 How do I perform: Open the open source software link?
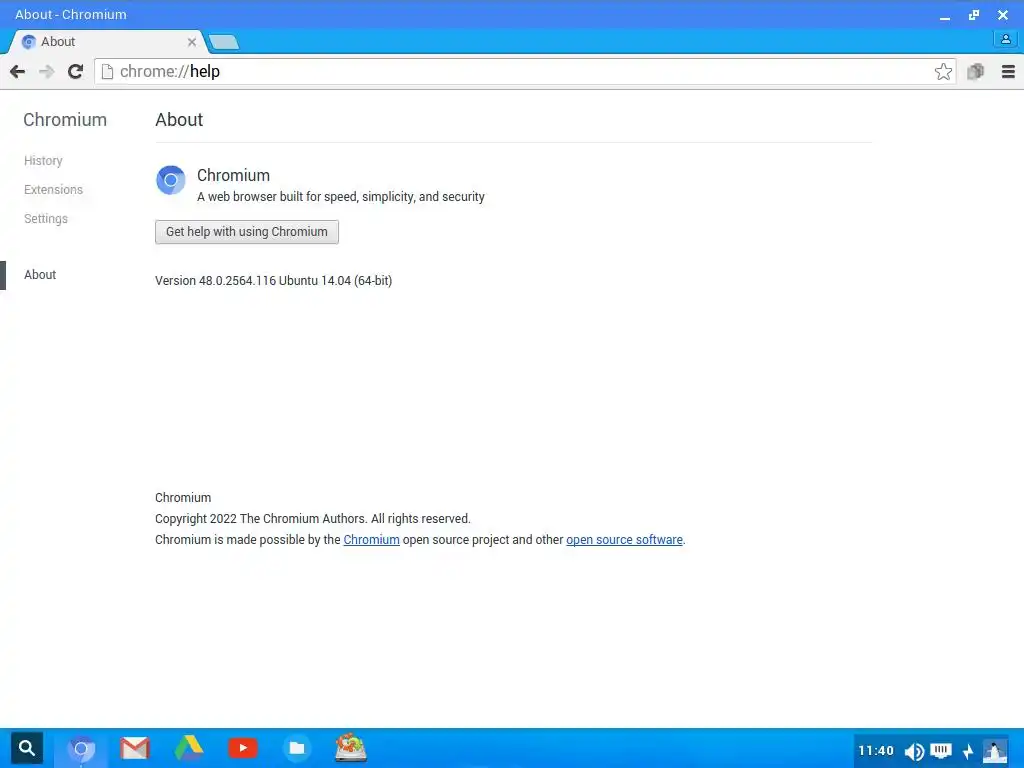624,539
